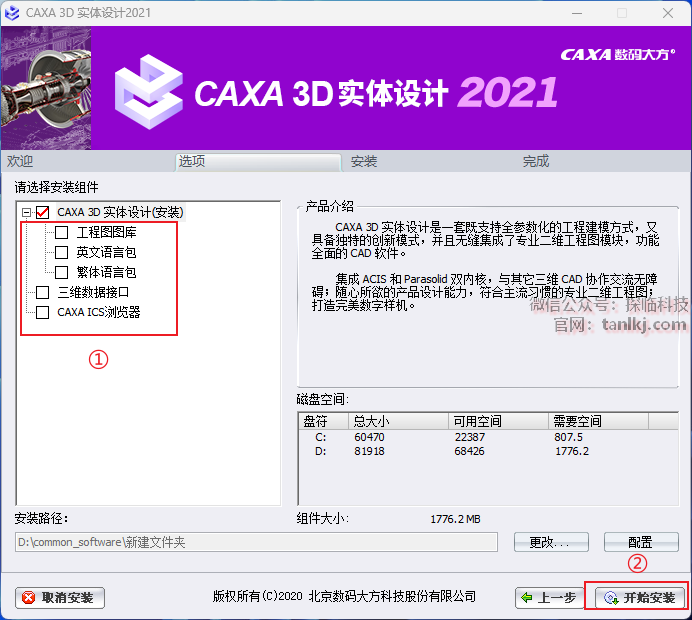Select CAXA 3D 实体设计(安装) tree label
692x620 pixels.
click(120, 212)
